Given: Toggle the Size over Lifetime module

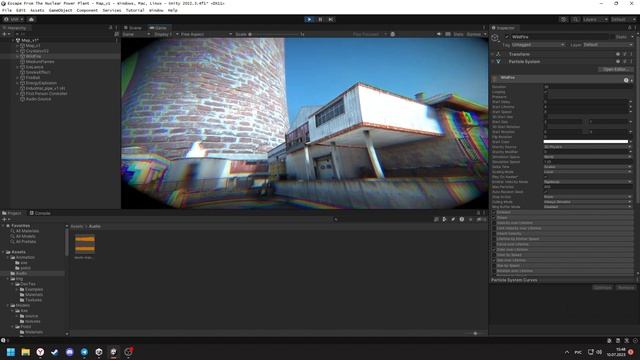Looking at the screenshot, I should [494, 260].
